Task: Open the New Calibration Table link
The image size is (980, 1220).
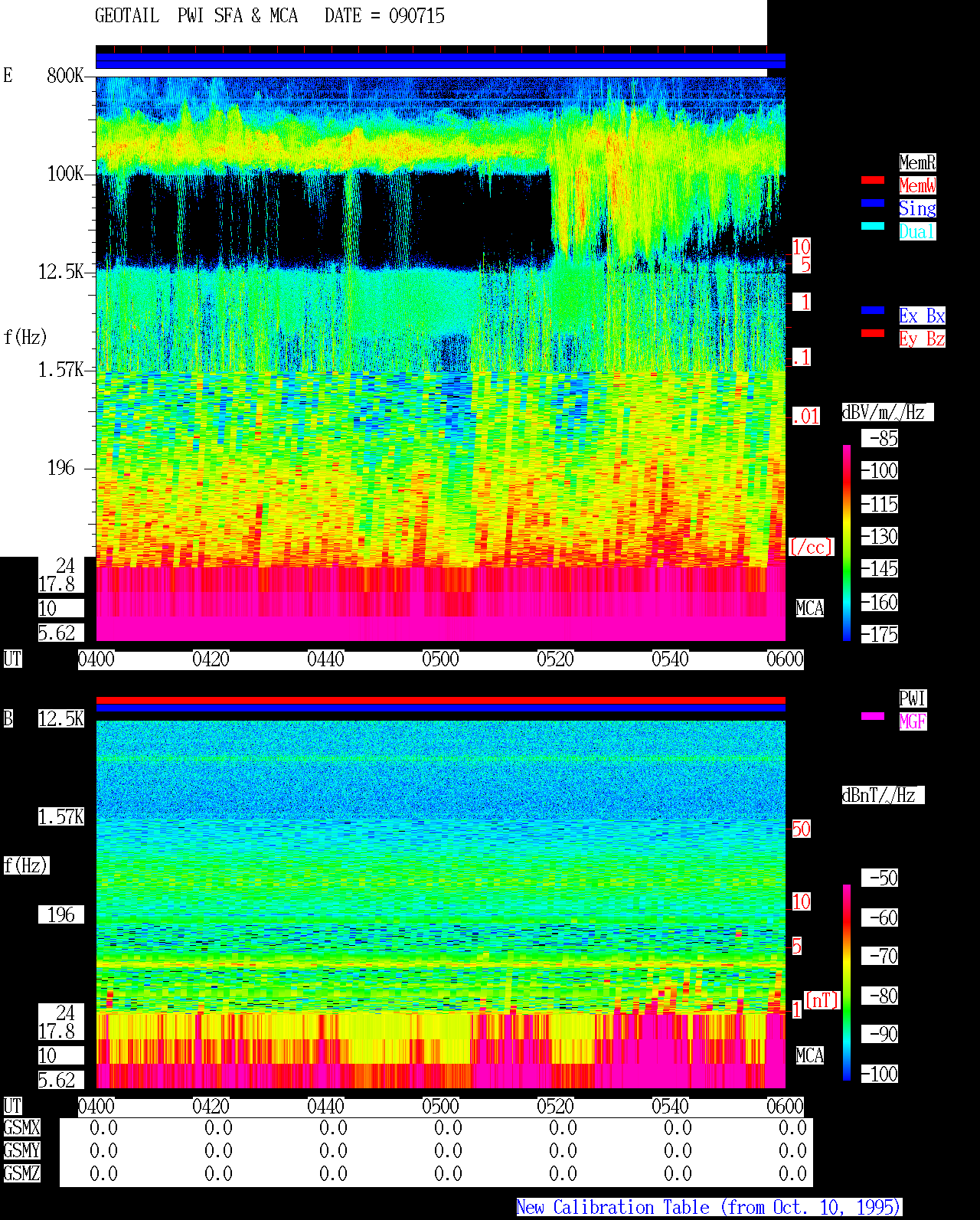Action: (x=709, y=1207)
